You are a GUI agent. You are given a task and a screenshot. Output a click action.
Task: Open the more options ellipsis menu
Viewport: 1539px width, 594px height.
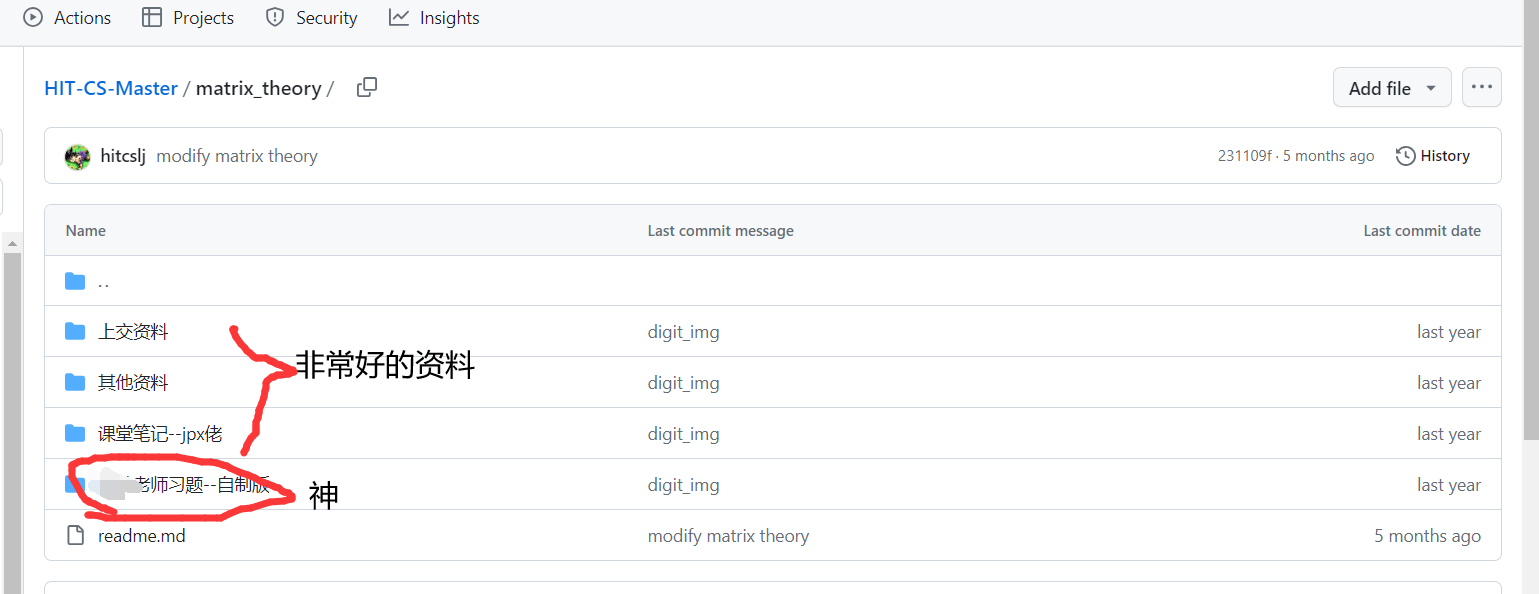point(1481,88)
